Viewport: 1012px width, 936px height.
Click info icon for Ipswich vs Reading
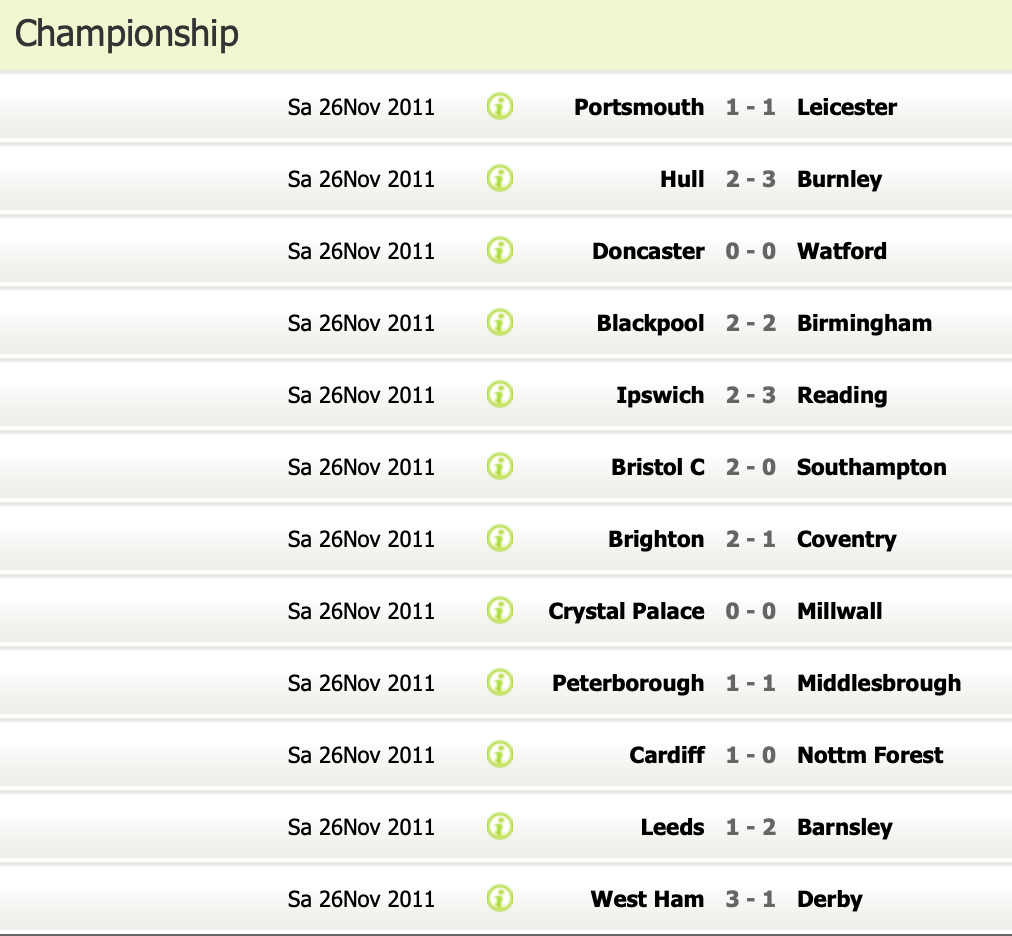pos(500,394)
